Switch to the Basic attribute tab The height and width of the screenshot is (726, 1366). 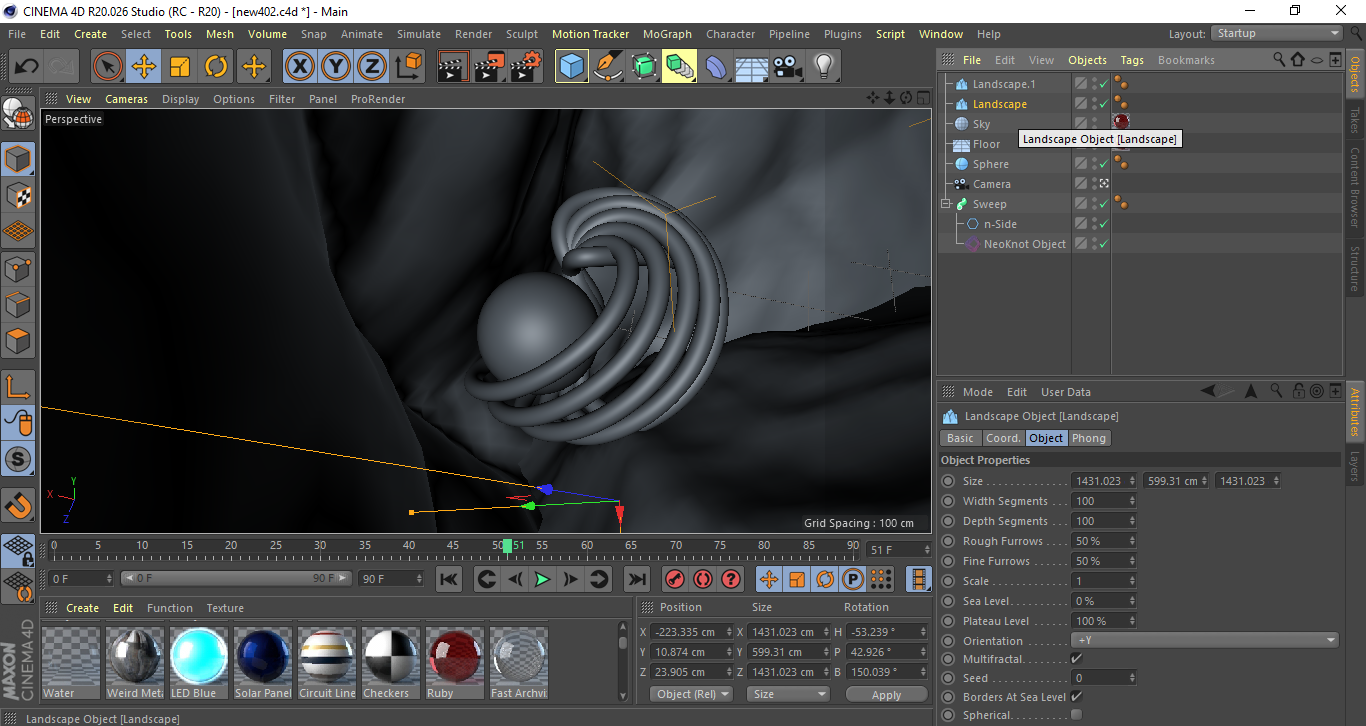[960, 438]
